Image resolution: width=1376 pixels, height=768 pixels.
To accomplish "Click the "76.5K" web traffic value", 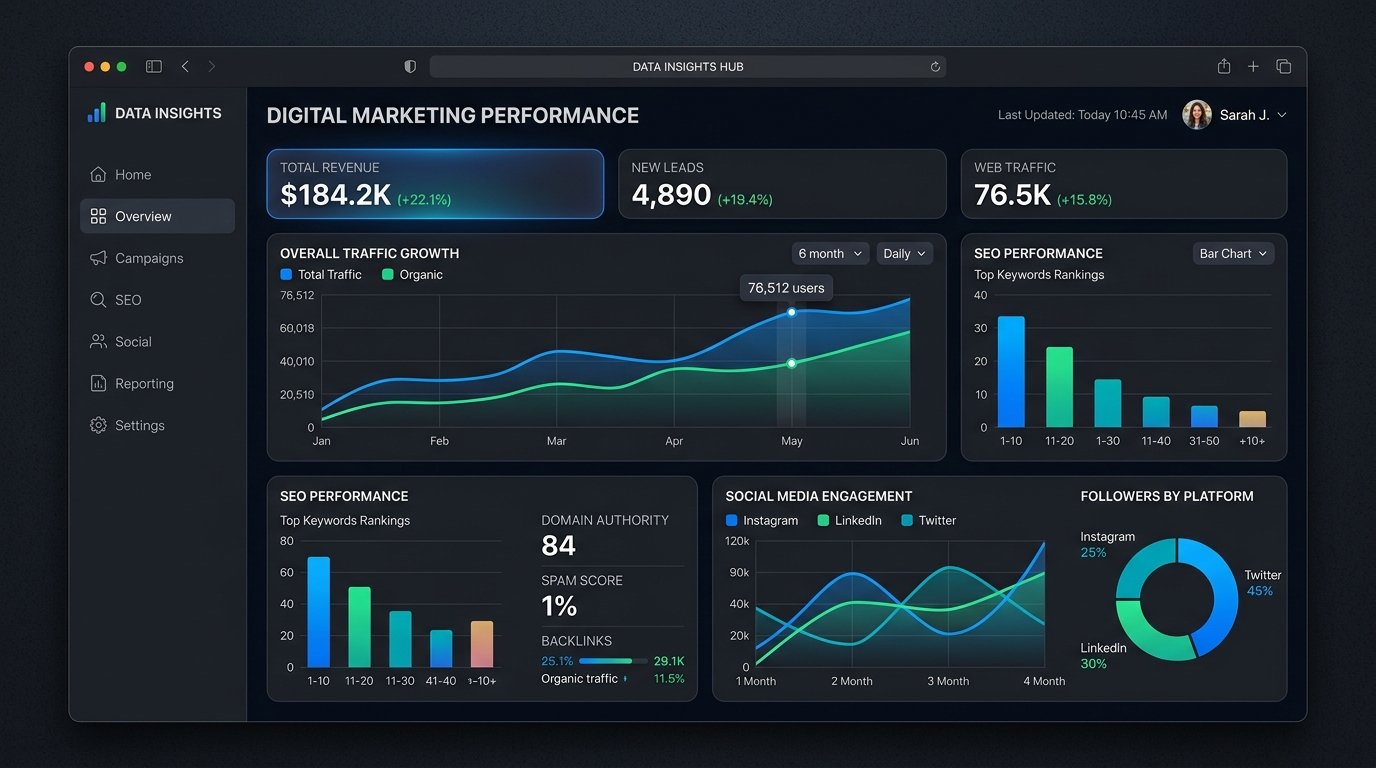I will point(1012,195).
